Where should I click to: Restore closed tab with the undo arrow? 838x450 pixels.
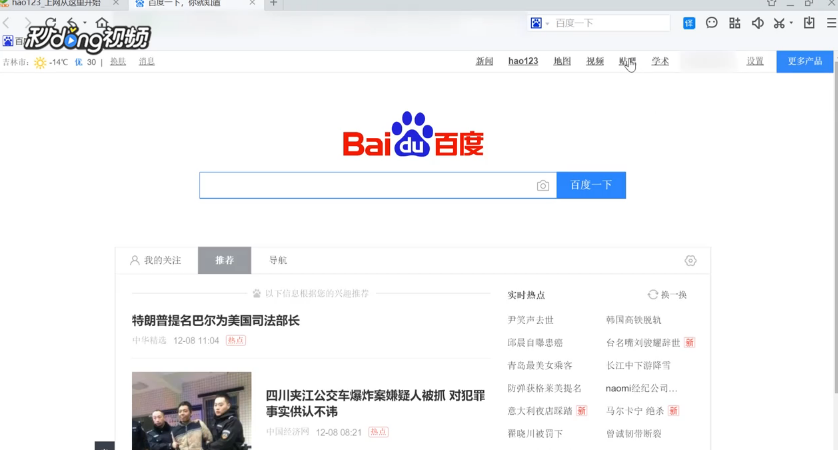[x=72, y=22]
